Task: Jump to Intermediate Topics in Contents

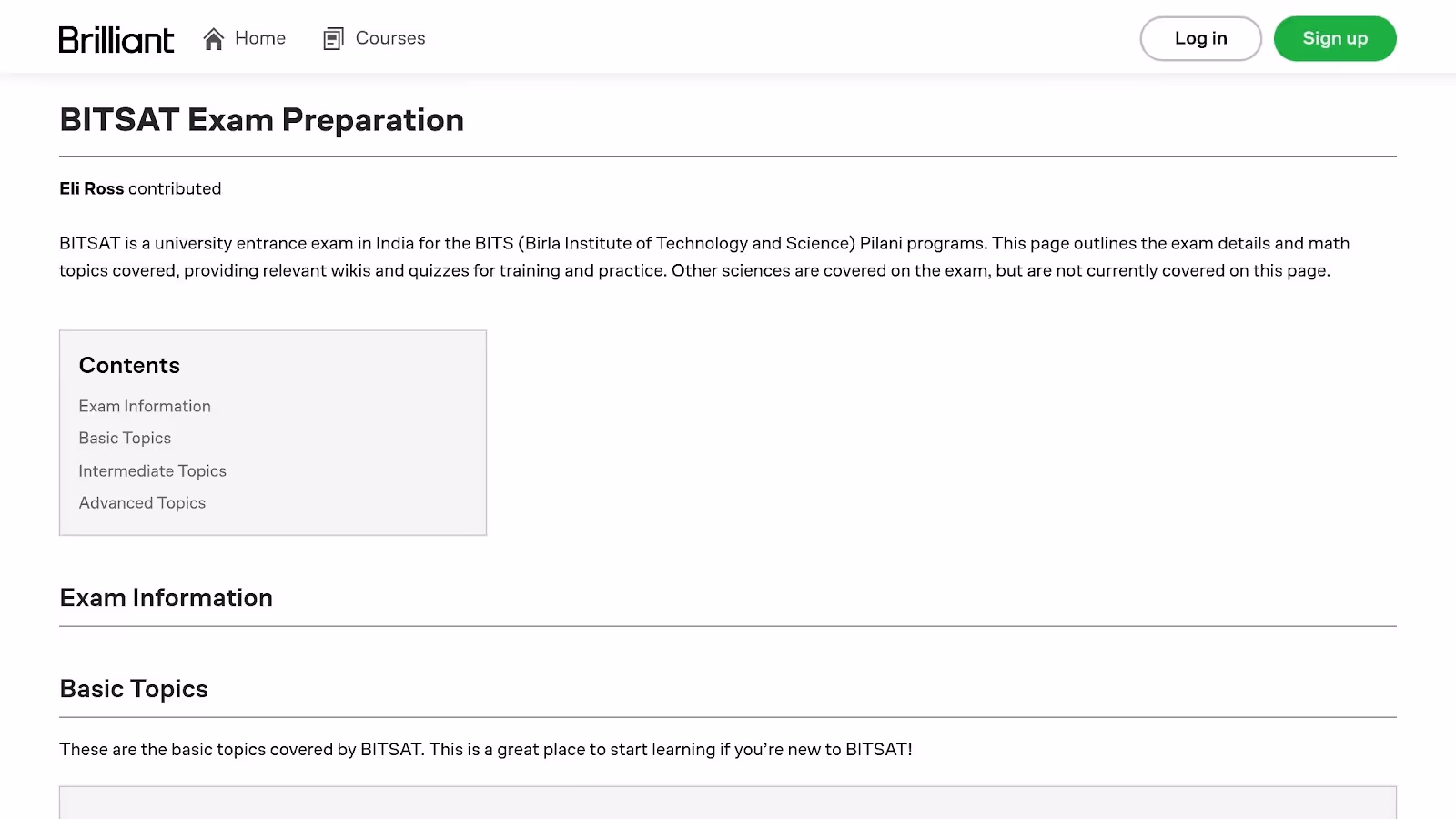Action: click(x=153, y=470)
